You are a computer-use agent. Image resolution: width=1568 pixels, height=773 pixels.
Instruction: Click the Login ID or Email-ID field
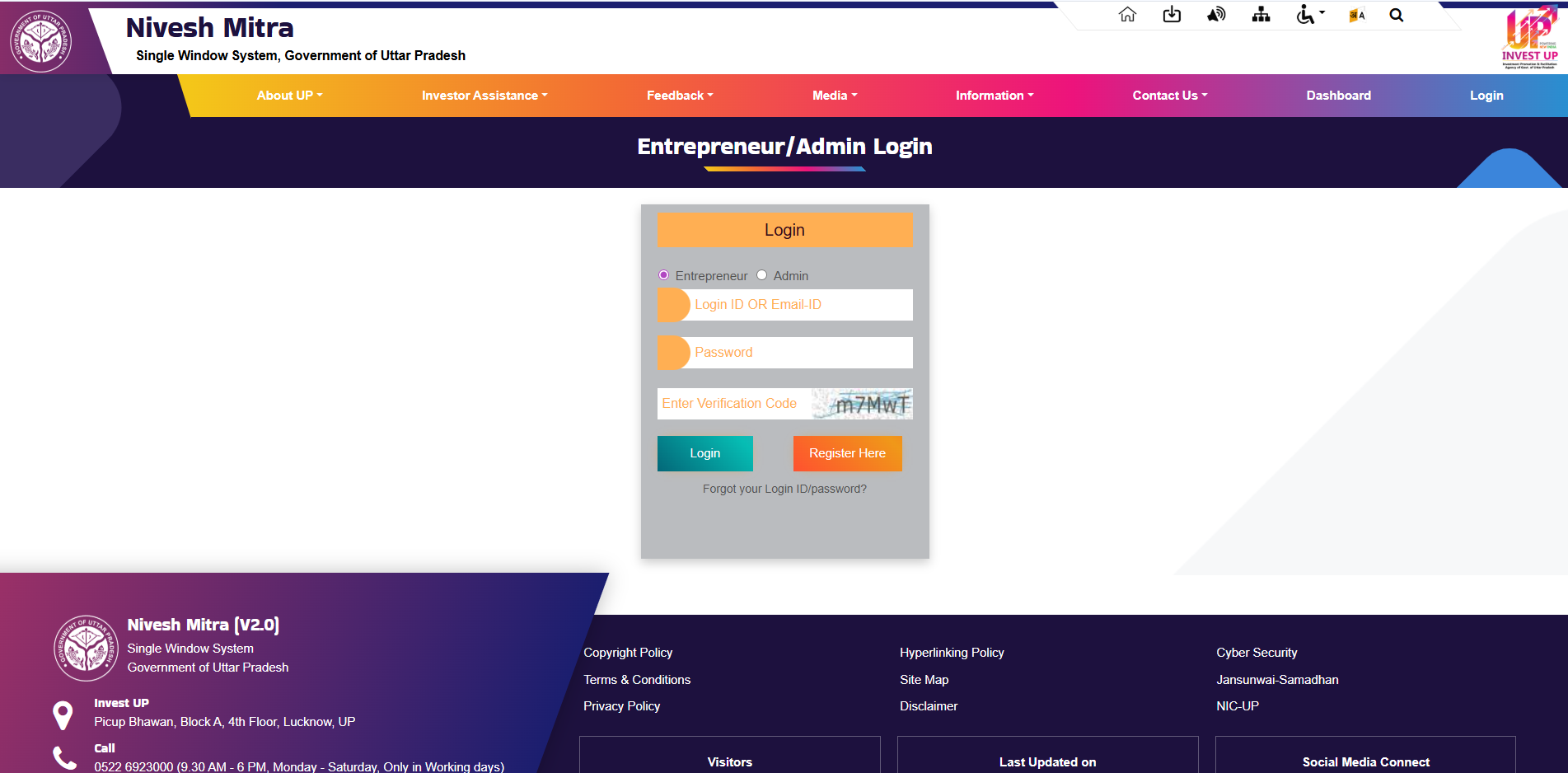pos(799,305)
